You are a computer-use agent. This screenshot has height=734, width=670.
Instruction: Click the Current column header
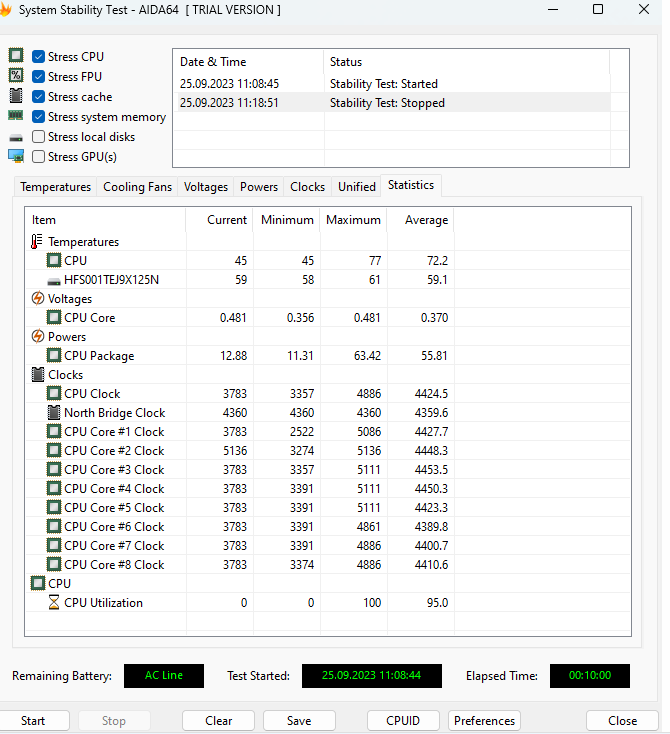pos(220,220)
